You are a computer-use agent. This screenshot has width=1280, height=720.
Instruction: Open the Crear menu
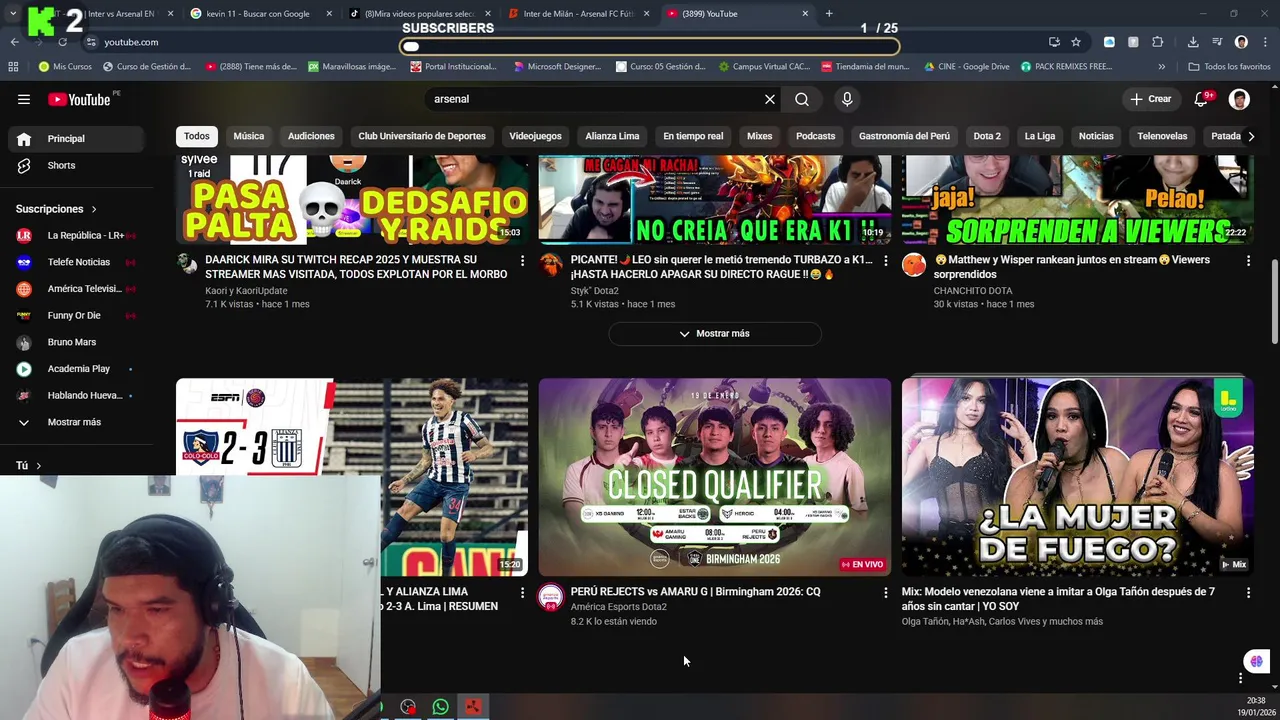click(x=1150, y=99)
